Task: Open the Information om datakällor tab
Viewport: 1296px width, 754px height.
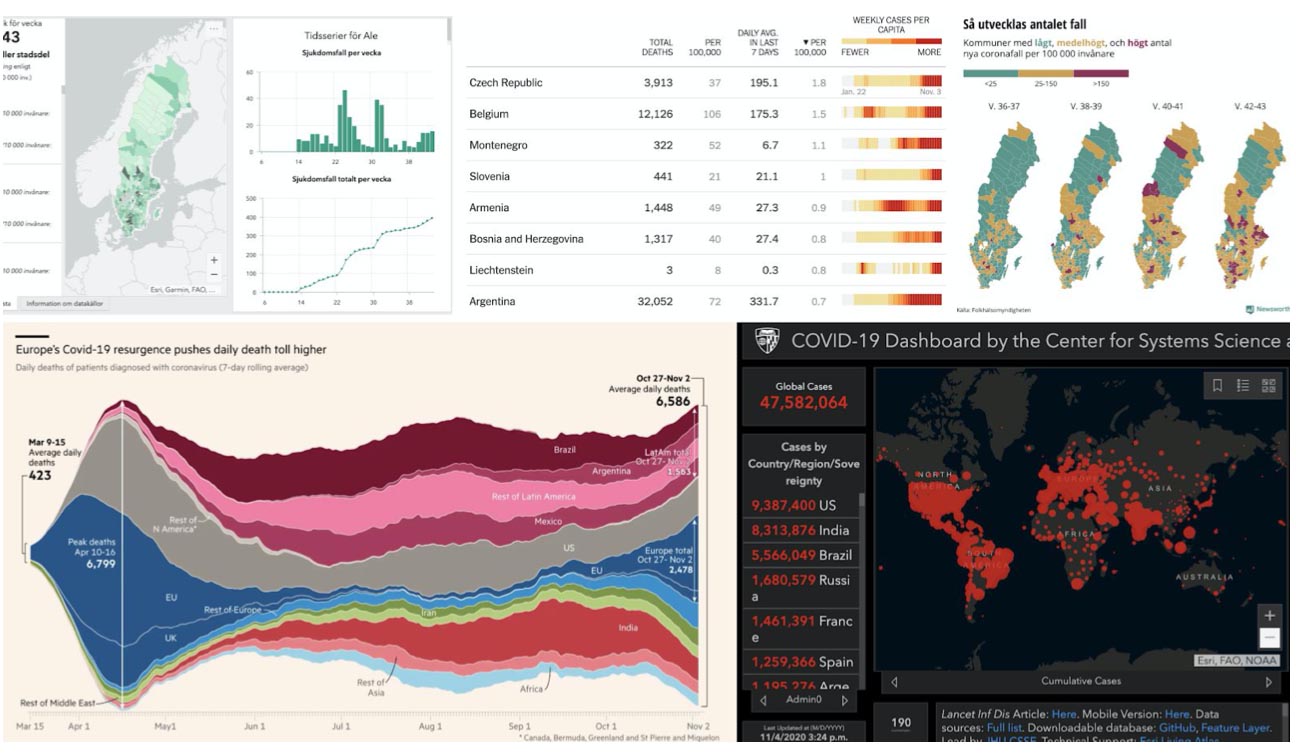Action: [x=63, y=304]
